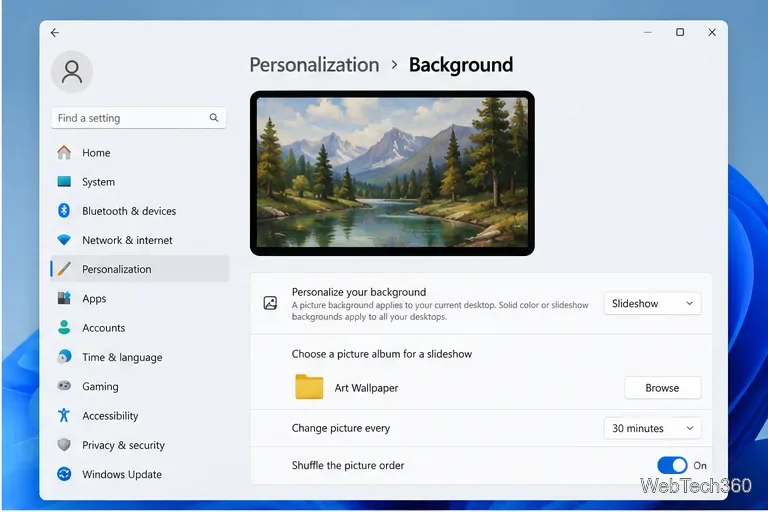Click the user profile avatar

[x=72, y=72]
